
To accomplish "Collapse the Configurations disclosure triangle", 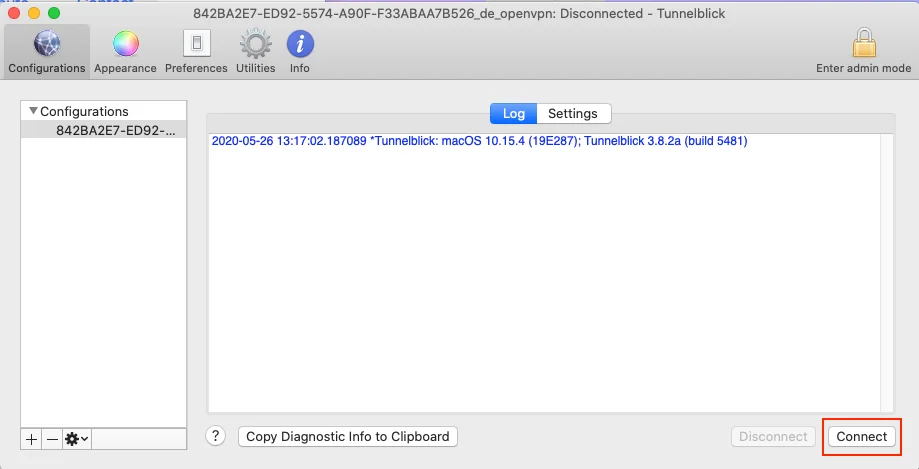I will (x=33, y=112).
